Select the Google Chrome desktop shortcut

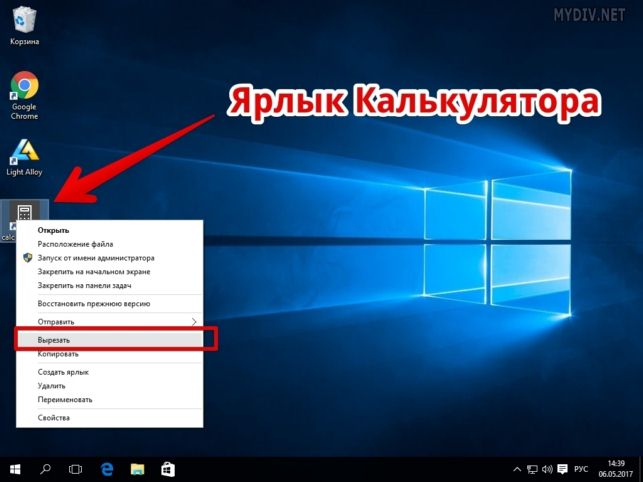[x=24, y=95]
